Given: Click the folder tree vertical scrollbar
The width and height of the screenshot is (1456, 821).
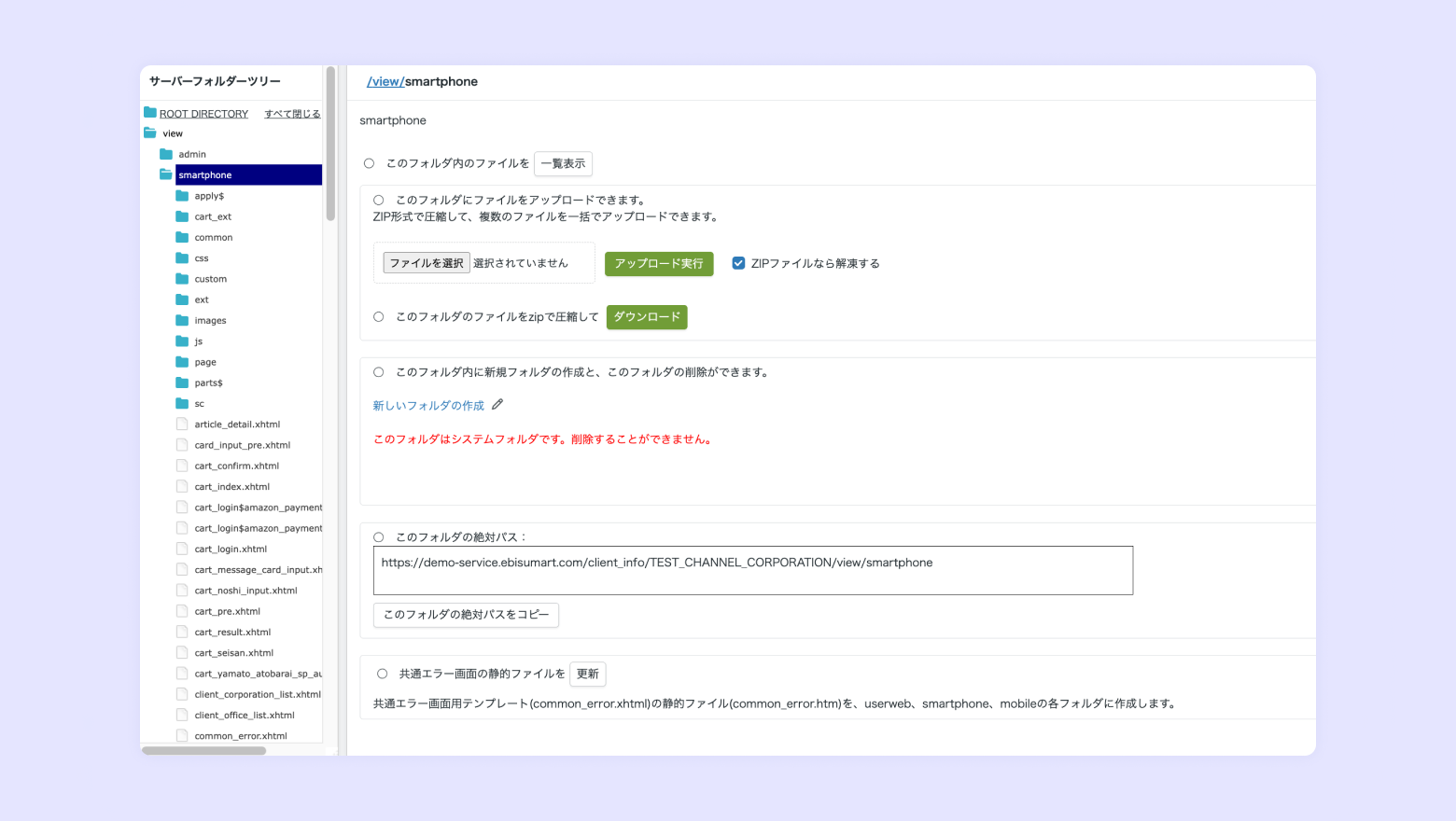Looking at the screenshot, I should click(330, 144).
